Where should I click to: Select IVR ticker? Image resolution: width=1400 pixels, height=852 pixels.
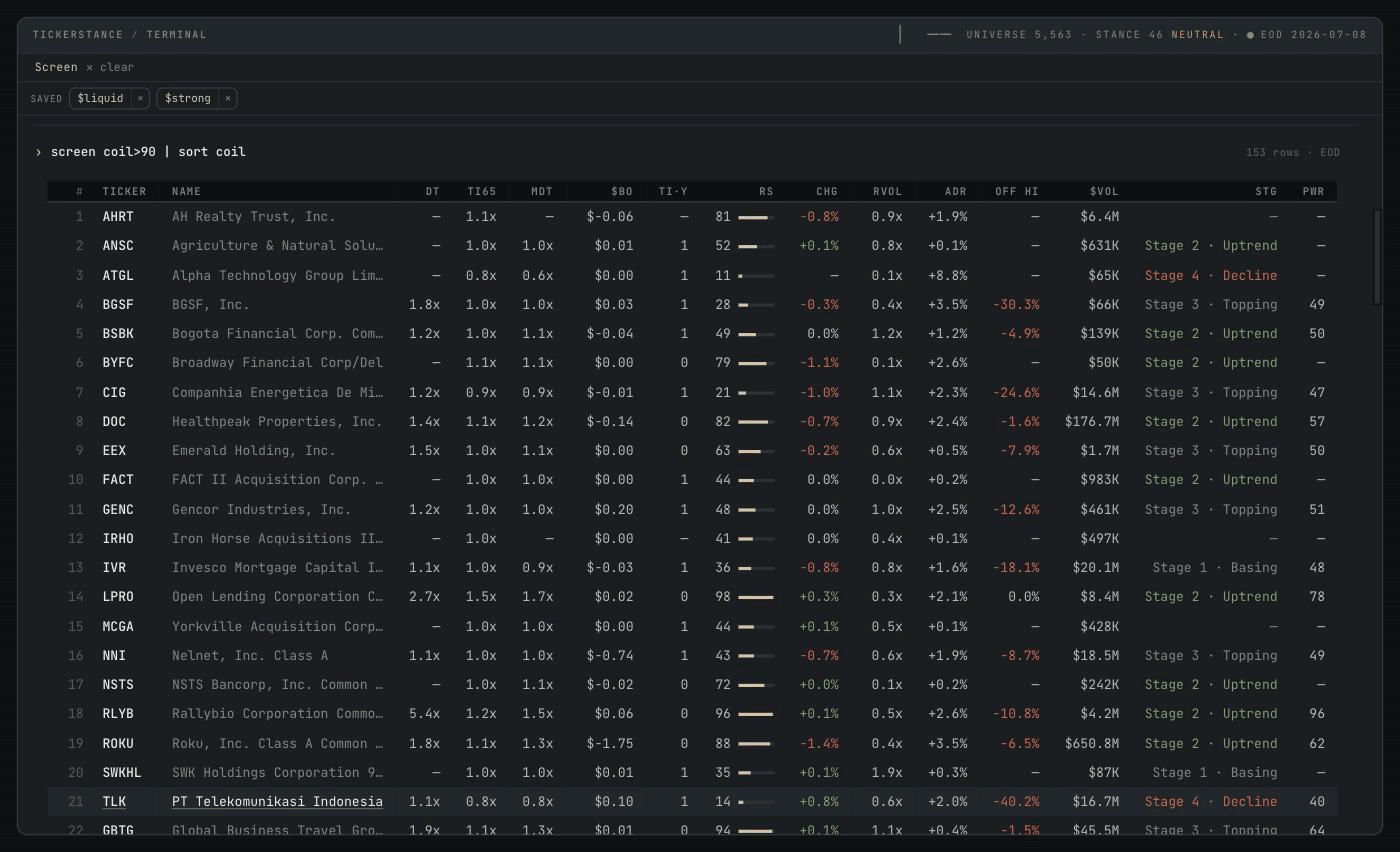coord(114,567)
